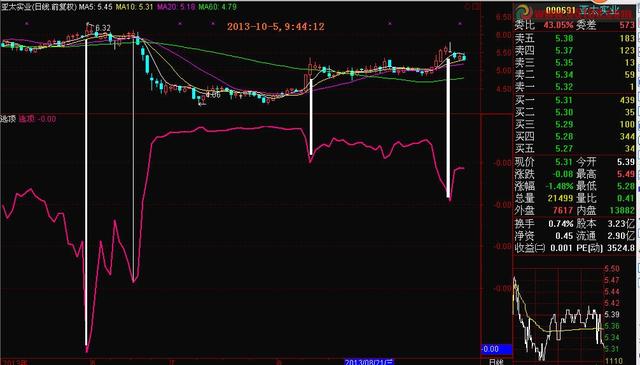The height and width of the screenshot is (365, 640).
Task: Expand the 逃顶 indicator name label
Action: (8, 119)
